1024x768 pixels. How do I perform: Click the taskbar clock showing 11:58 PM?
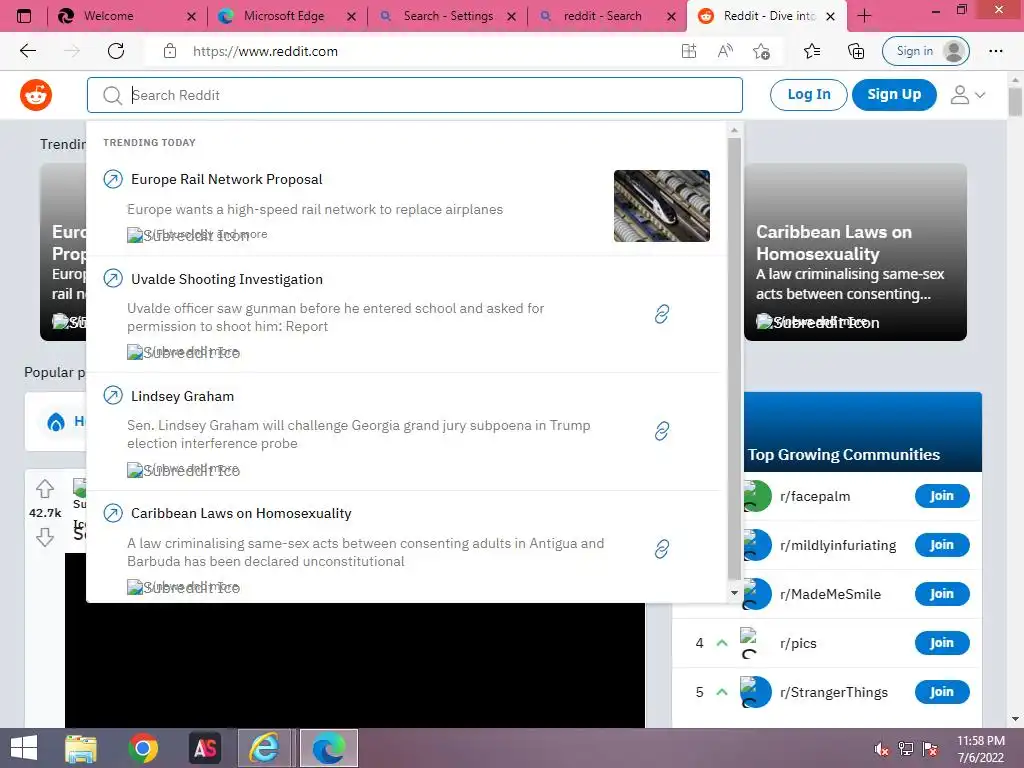[981, 749]
